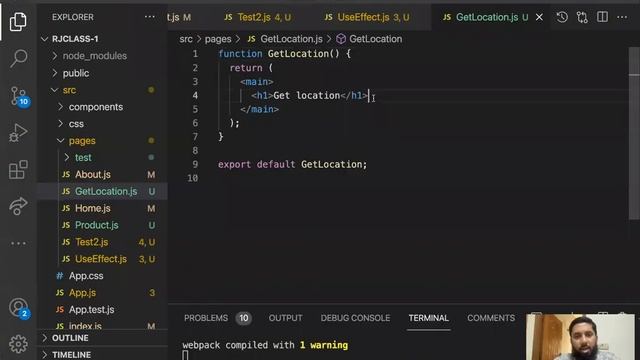Expand the css folder
Viewport: 640px width, 360px height.
(x=61, y=124)
